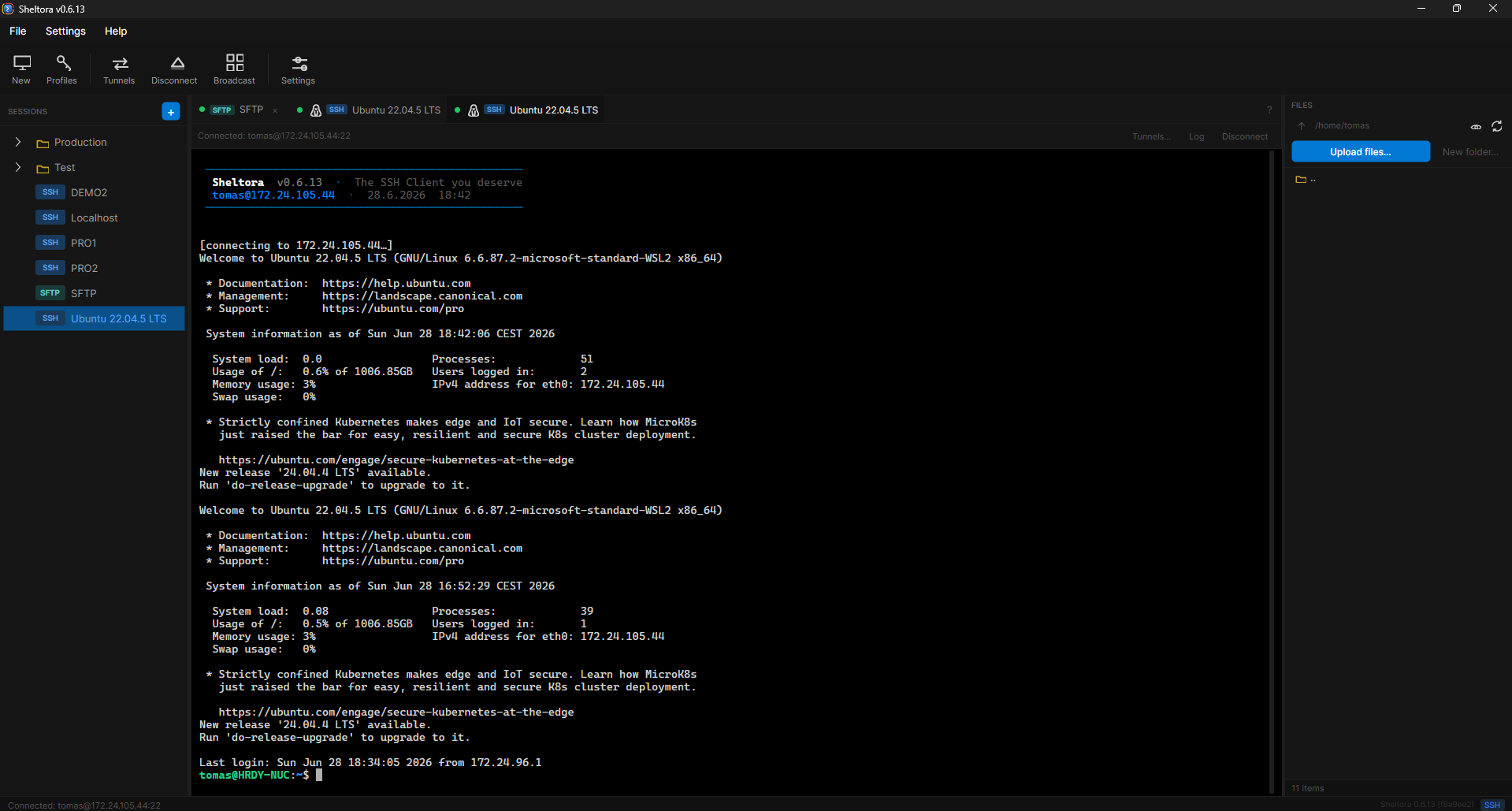This screenshot has width=1512, height=811.
Task: Click the 'Sheltora 0.6.13' version text in the status bar
Action: (x=1427, y=805)
